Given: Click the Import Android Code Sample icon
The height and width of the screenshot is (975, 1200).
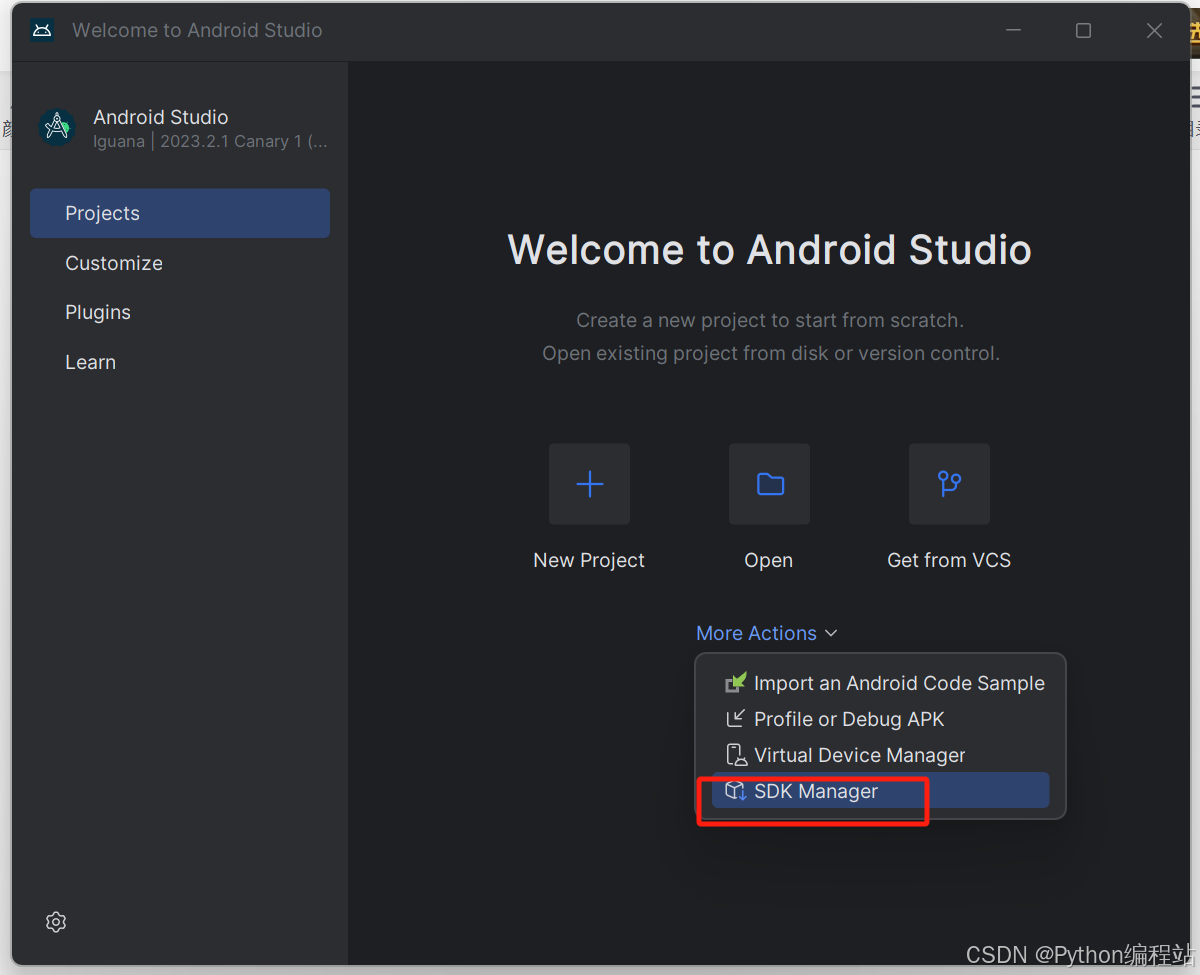Looking at the screenshot, I should [736, 683].
